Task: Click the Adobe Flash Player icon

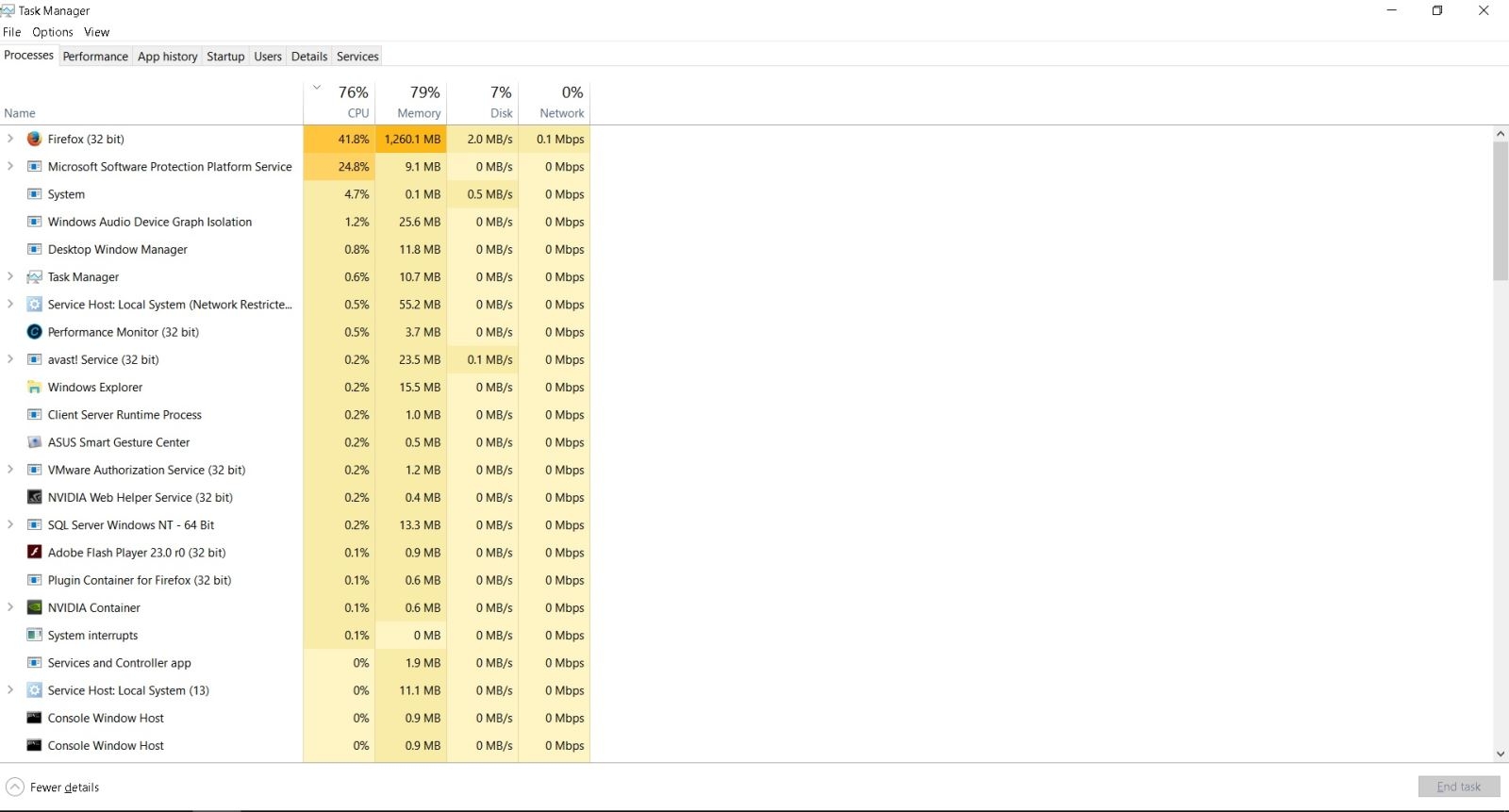Action: (x=35, y=553)
